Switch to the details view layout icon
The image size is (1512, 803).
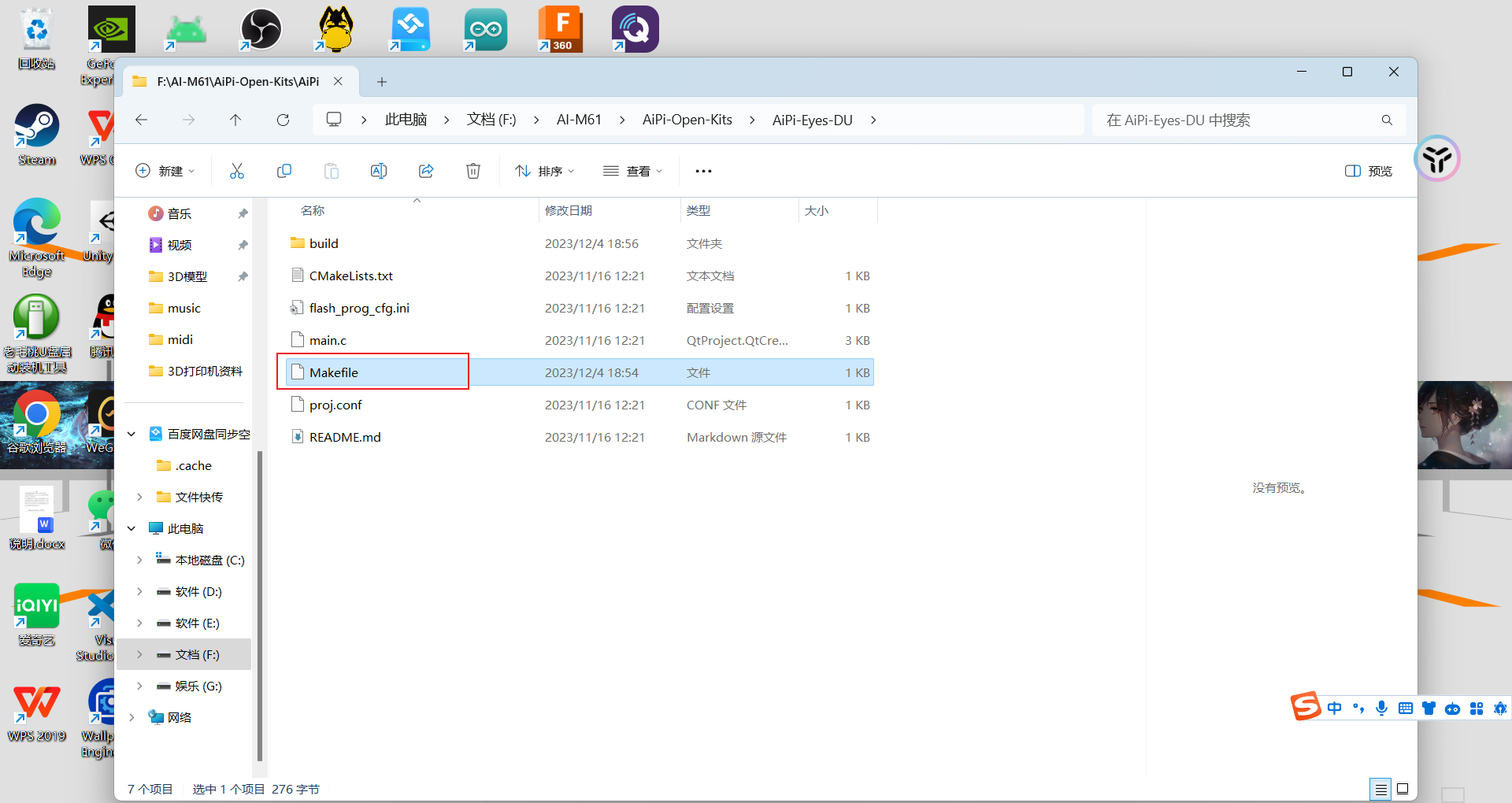click(x=1380, y=789)
